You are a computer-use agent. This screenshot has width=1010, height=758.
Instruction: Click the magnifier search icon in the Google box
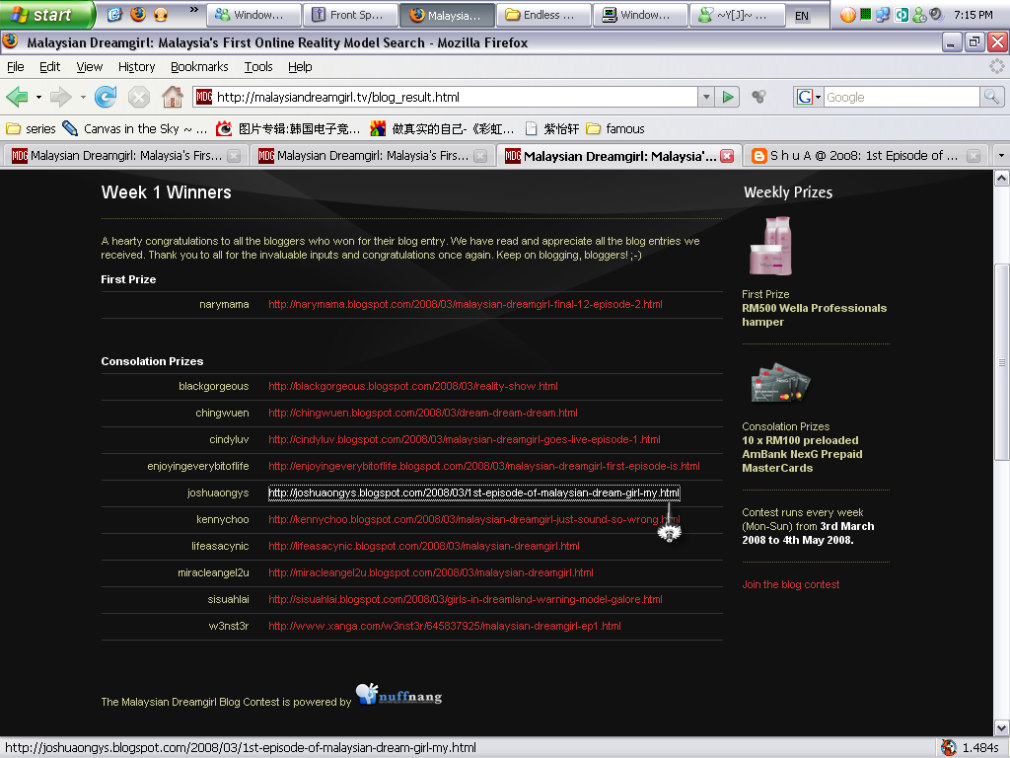[x=991, y=97]
